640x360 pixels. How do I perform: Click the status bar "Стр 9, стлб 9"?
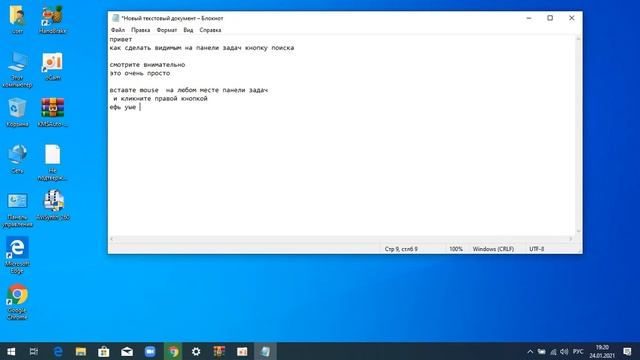[401, 249]
